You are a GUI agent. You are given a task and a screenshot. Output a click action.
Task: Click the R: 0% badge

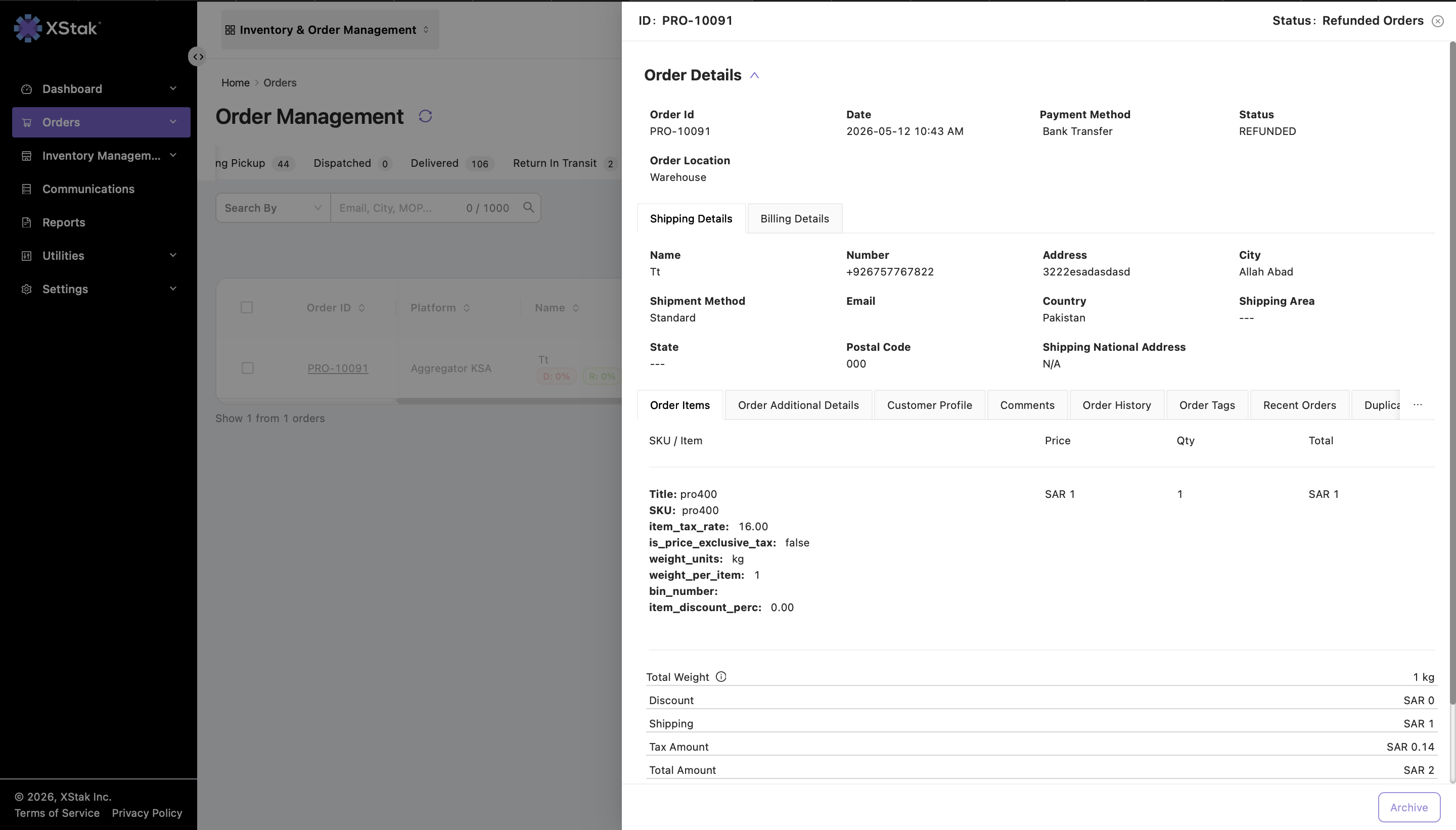(x=602, y=376)
